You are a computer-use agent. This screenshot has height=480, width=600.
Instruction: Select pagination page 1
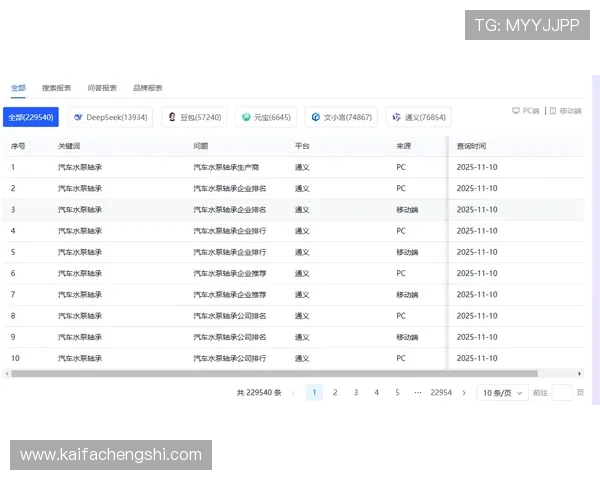pyautogui.click(x=314, y=393)
